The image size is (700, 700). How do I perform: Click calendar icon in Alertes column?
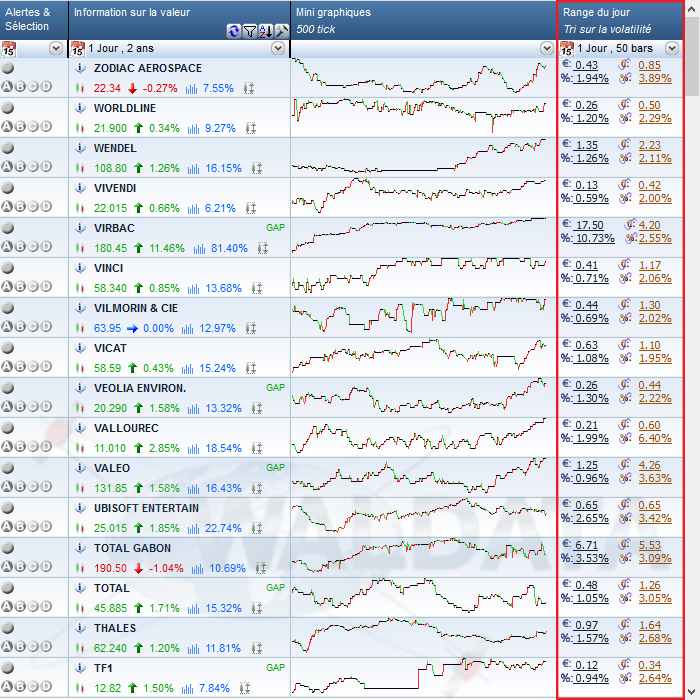click(x=8, y=48)
